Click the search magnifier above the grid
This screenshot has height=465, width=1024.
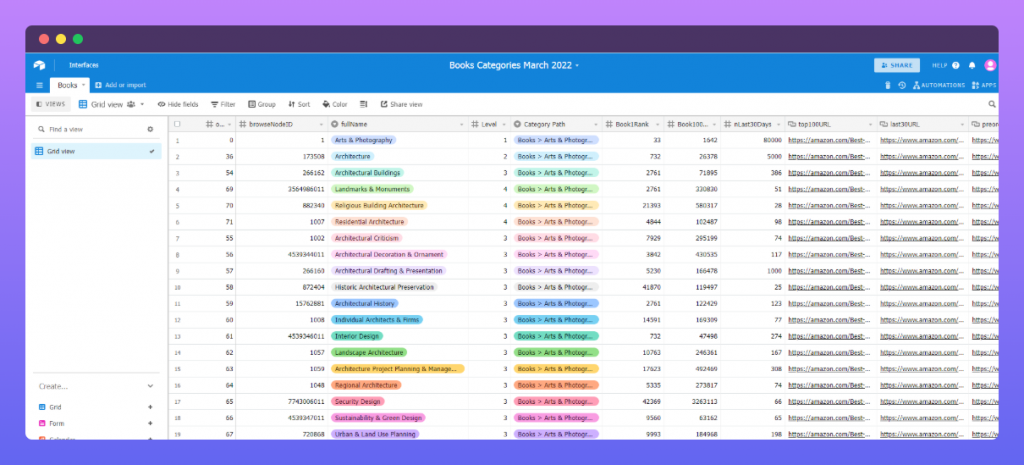992,104
